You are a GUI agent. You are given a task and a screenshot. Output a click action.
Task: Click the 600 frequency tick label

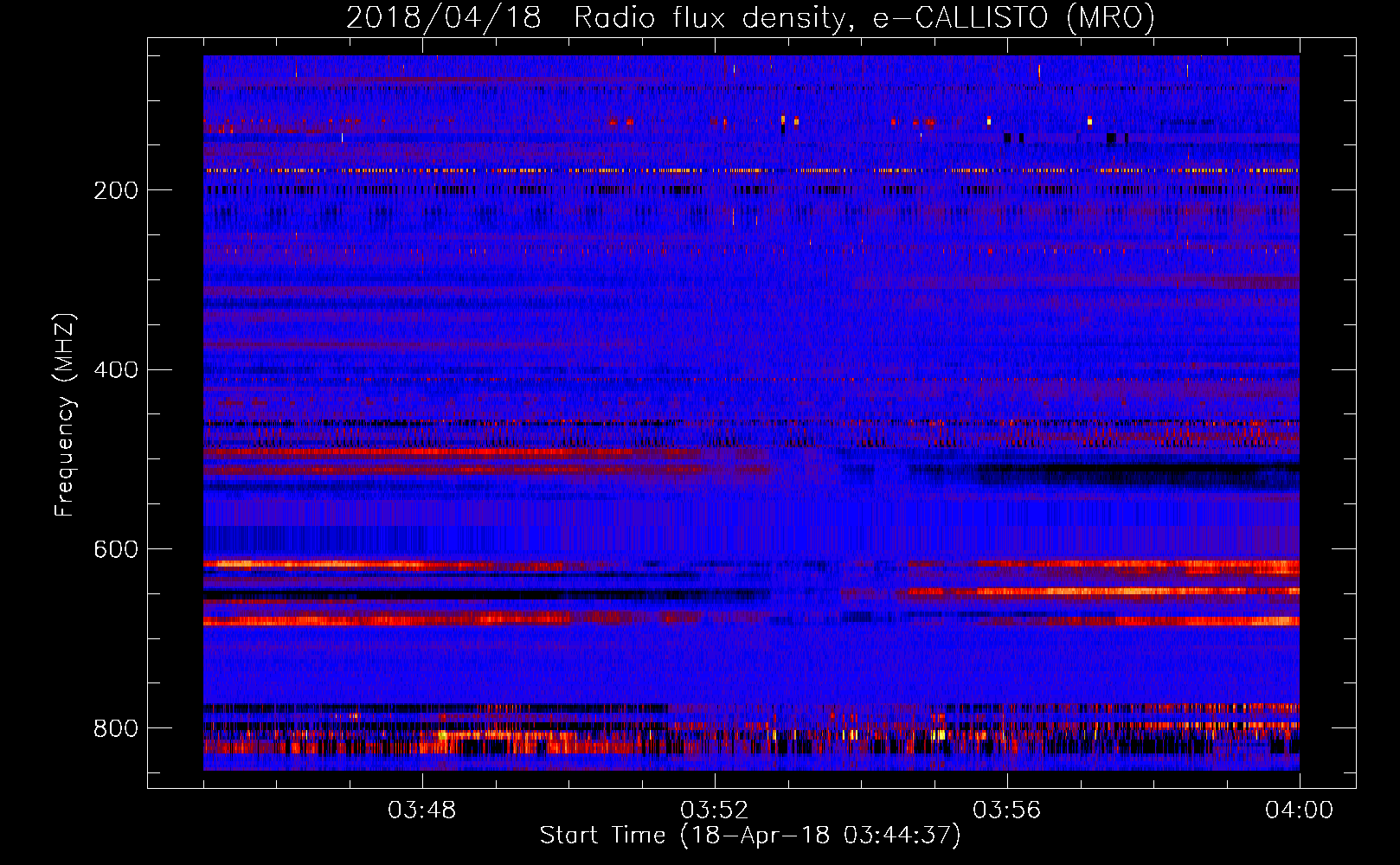point(116,549)
